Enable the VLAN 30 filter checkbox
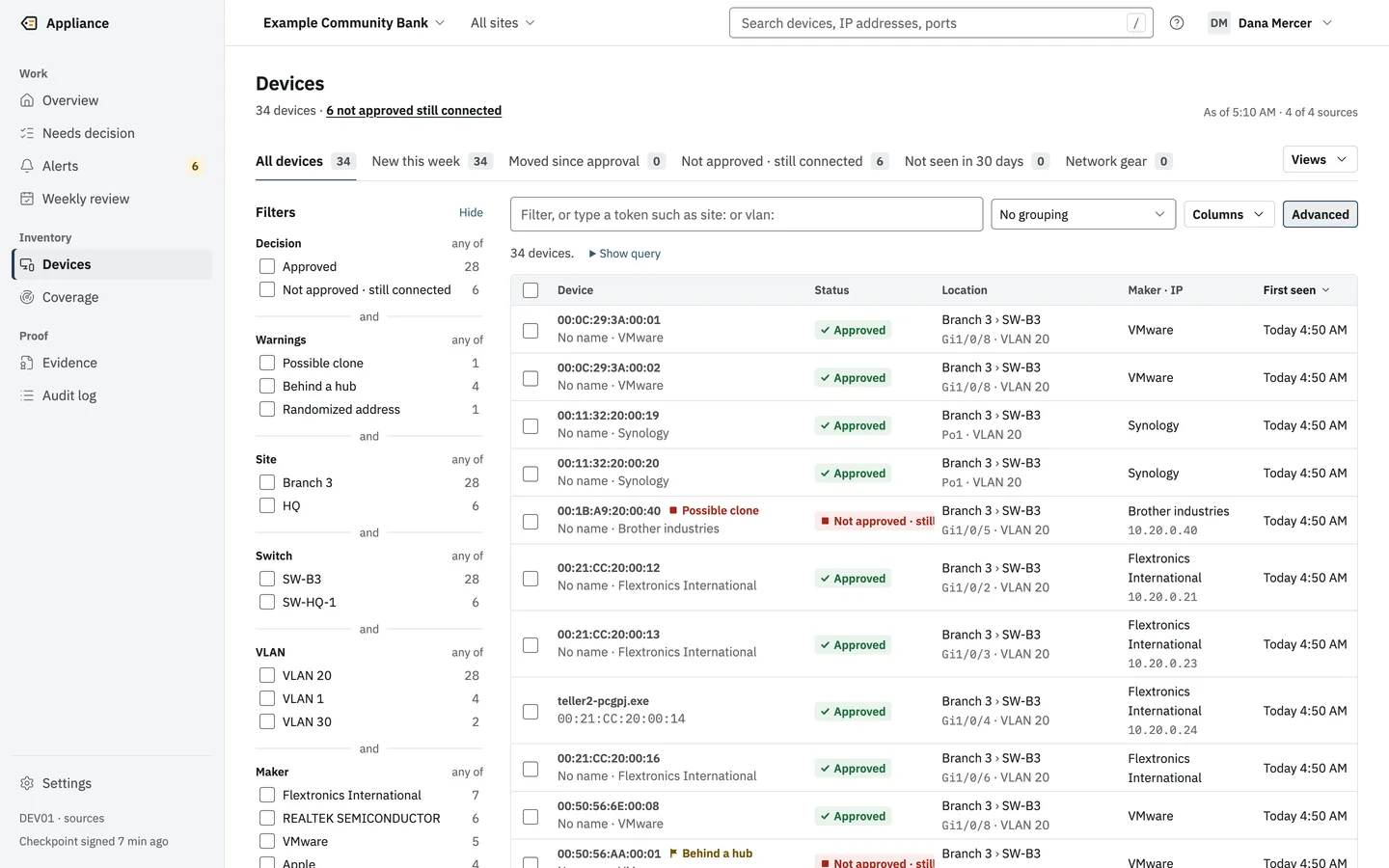This screenshot has height=868, width=1389. (267, 721)
